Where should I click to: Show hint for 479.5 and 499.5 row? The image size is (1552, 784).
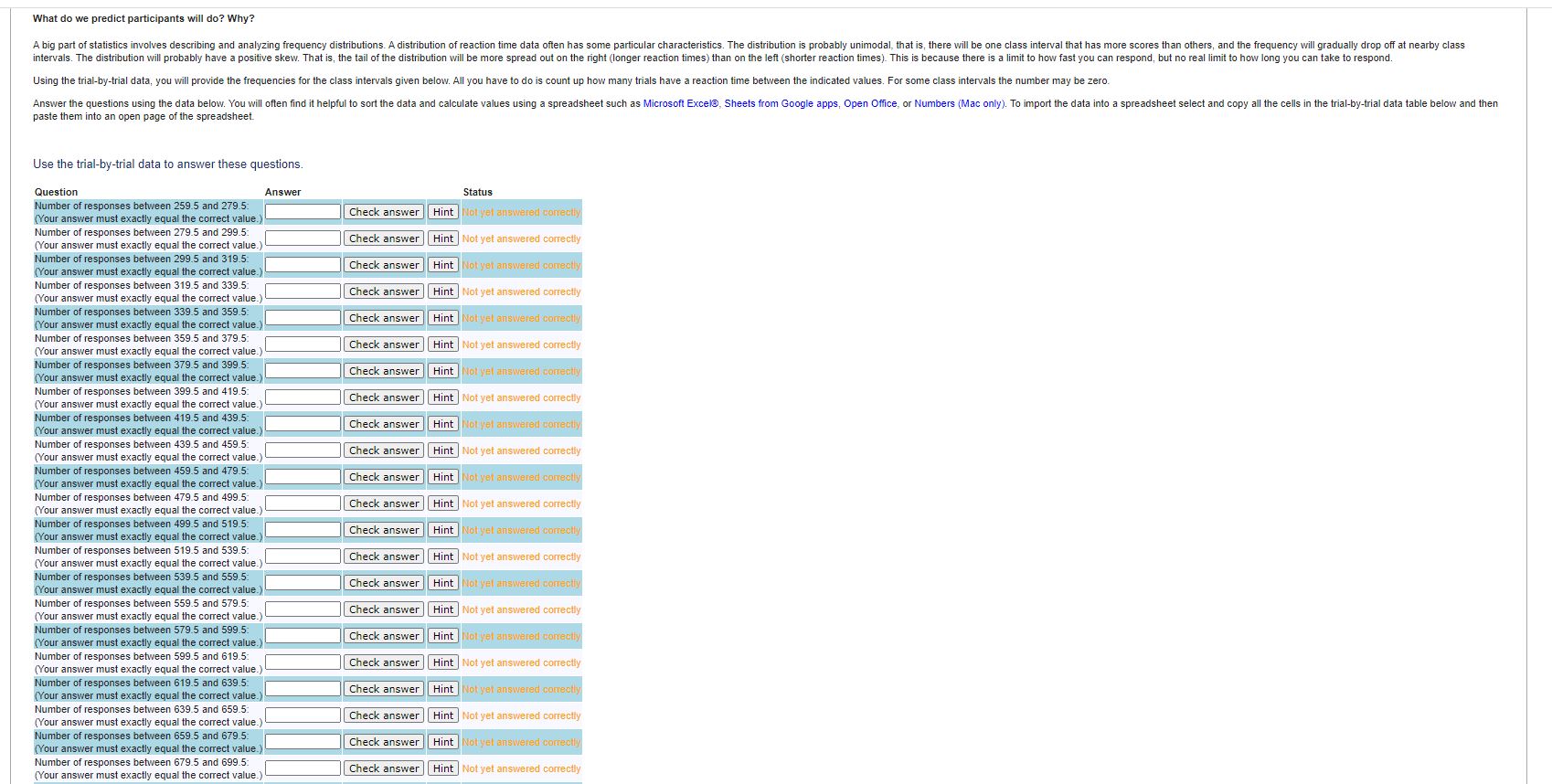coord(443,503)
